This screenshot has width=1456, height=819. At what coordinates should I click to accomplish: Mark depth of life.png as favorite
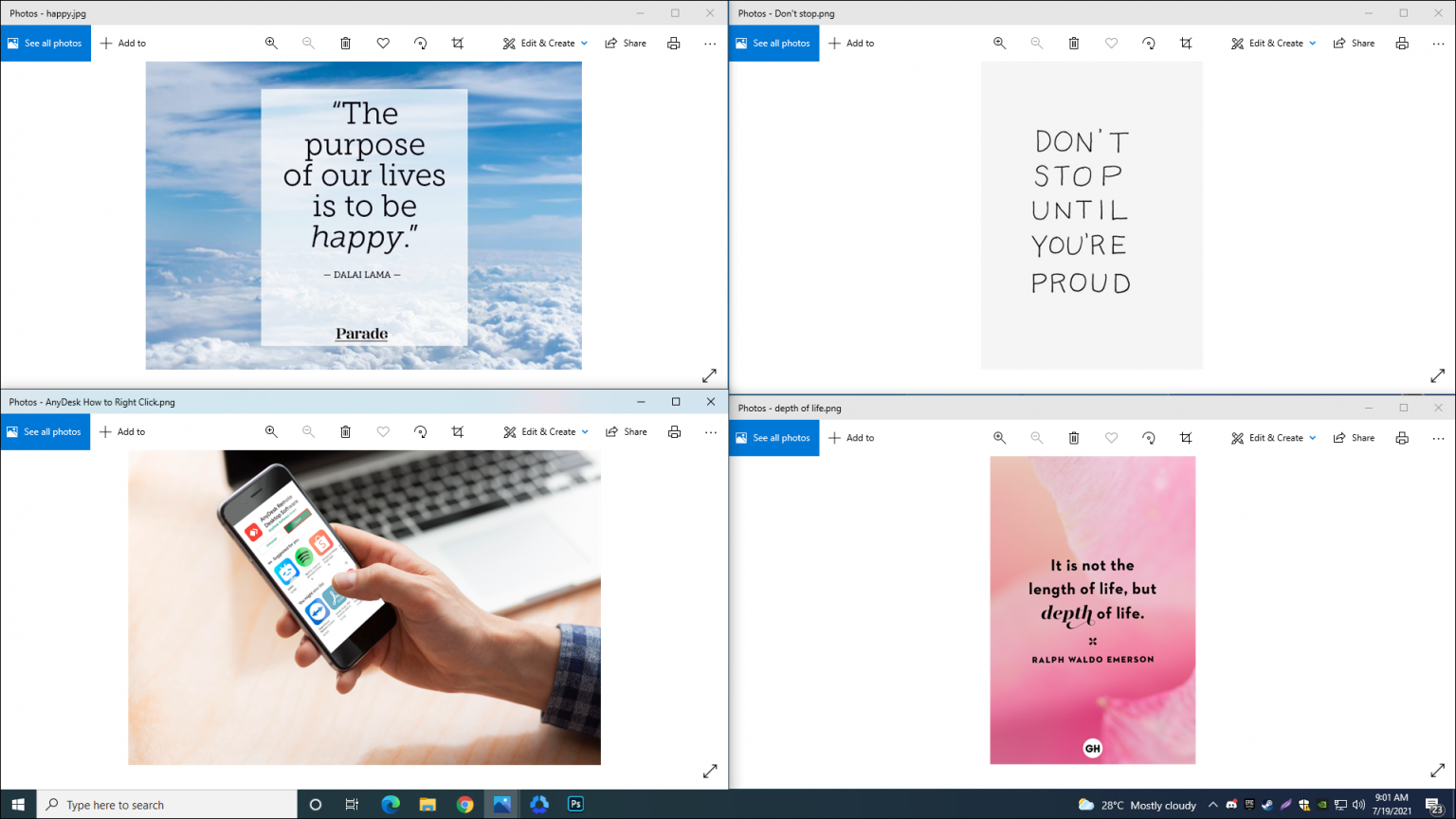click(x=1111, y=437)
